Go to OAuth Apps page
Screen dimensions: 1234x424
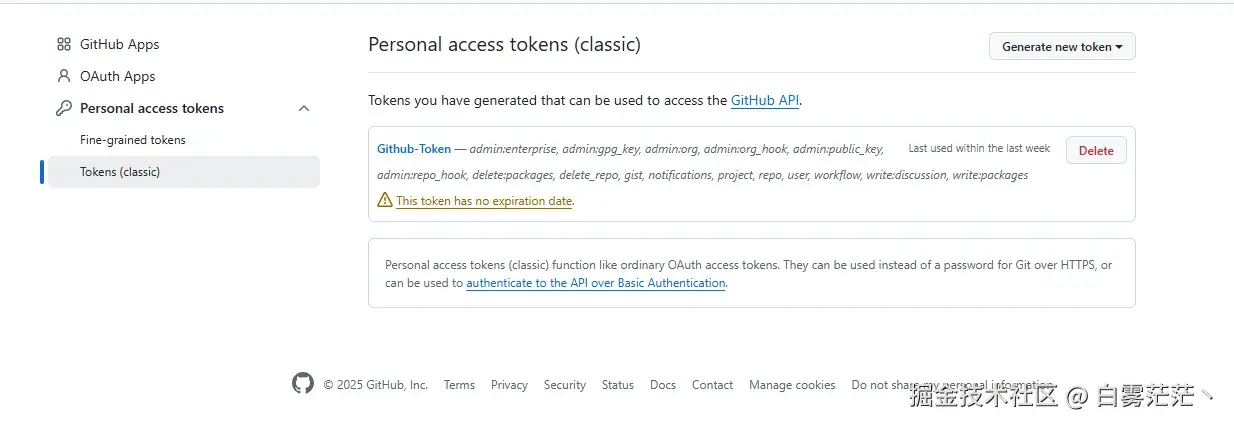click(117, 76)
